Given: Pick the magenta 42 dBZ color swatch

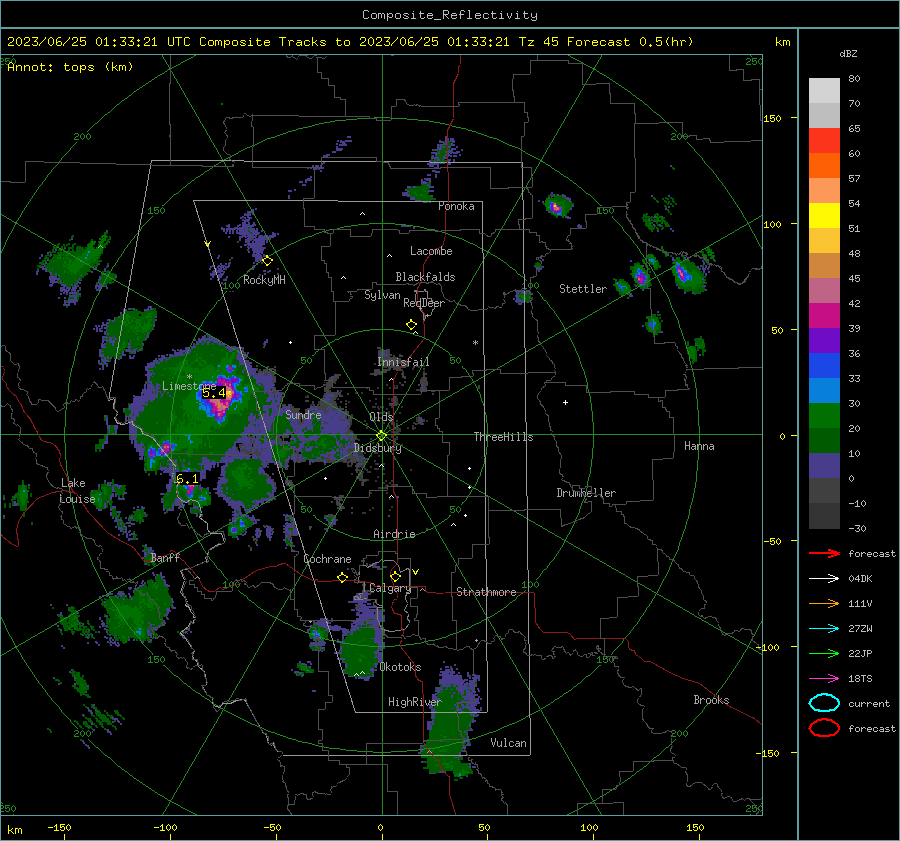Looking at the screenshot, I should click(824, 315).
